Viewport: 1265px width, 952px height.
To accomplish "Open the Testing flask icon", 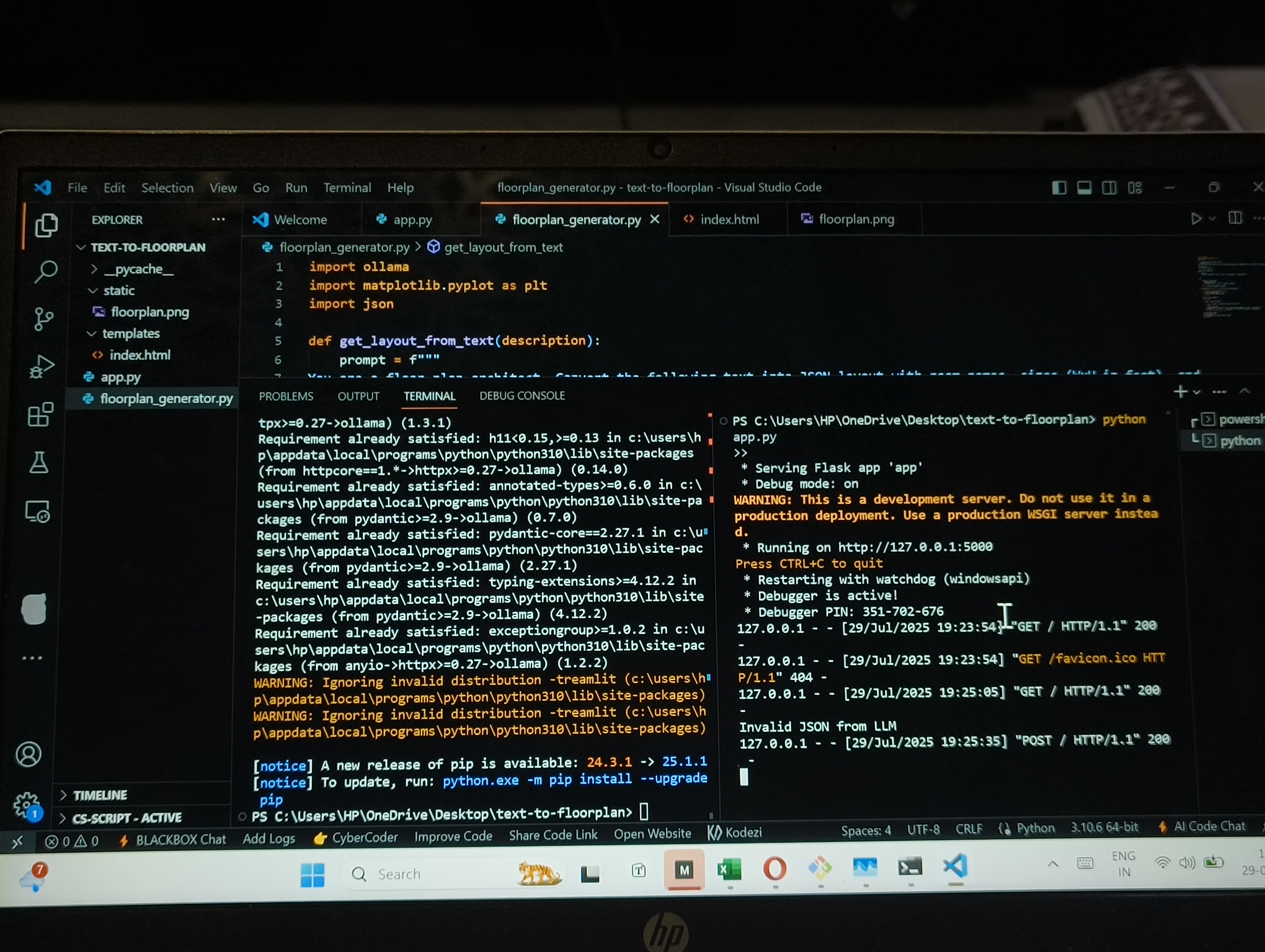I will [x=39, y=462].
